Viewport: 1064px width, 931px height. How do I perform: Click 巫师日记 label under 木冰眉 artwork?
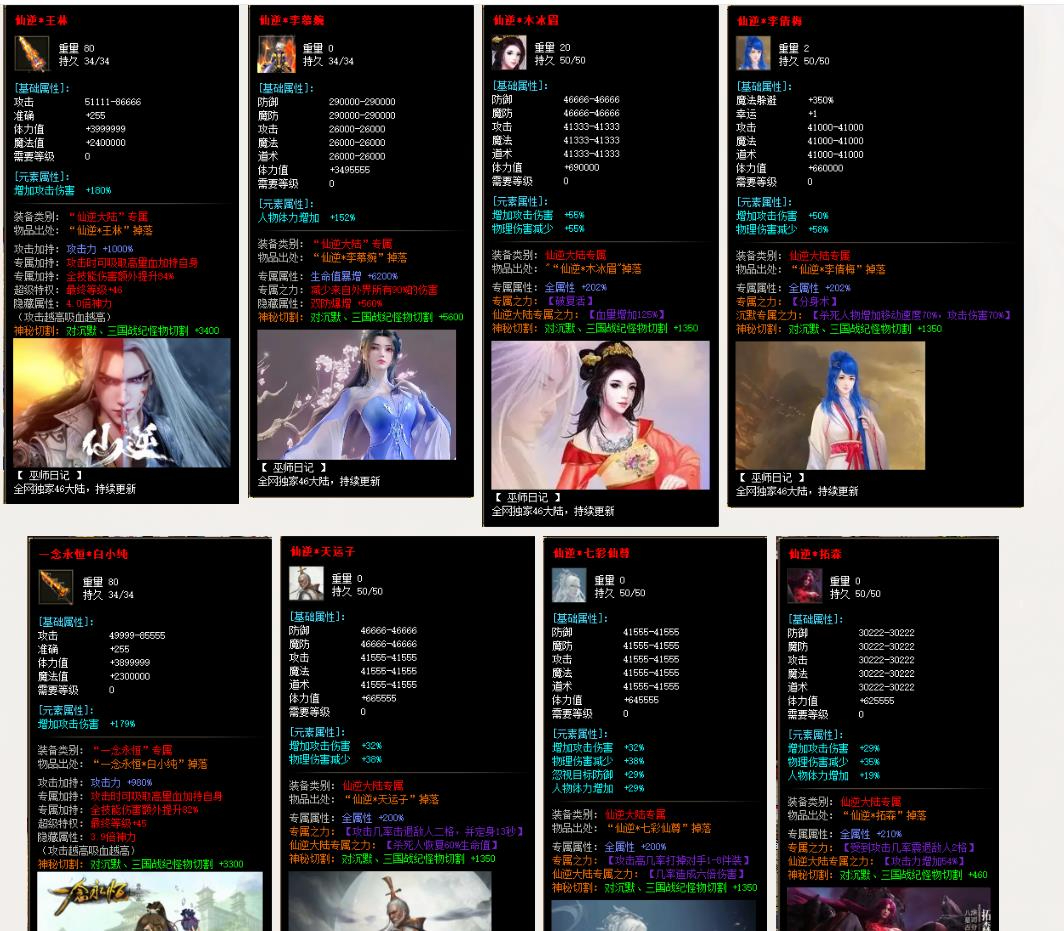coord(527,497)
